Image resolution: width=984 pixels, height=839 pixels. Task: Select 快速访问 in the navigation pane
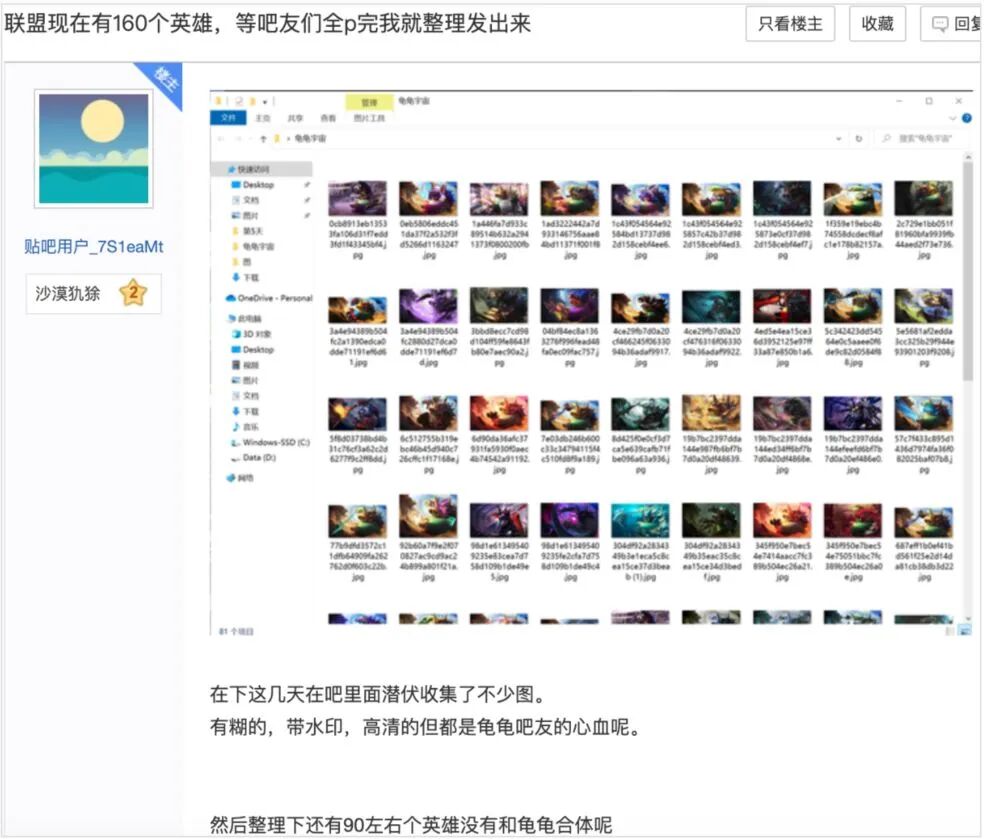261,169
